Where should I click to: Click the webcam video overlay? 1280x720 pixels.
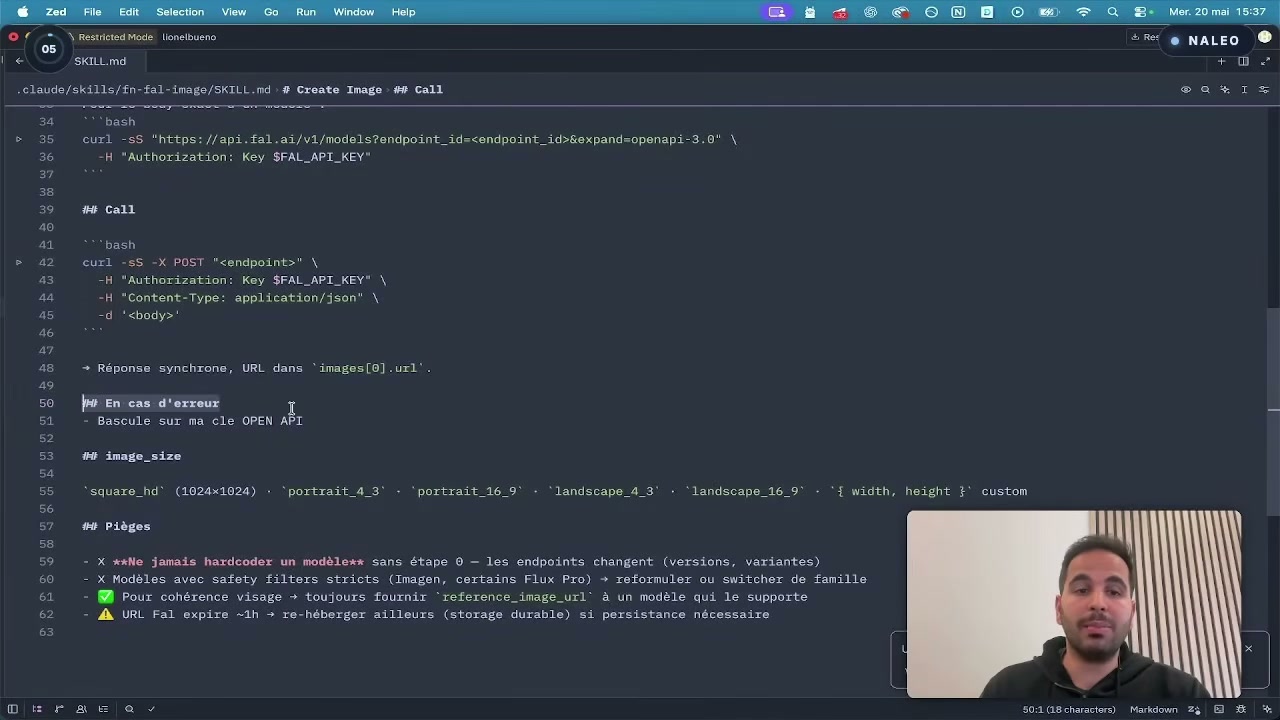[x=1074, y=604]
